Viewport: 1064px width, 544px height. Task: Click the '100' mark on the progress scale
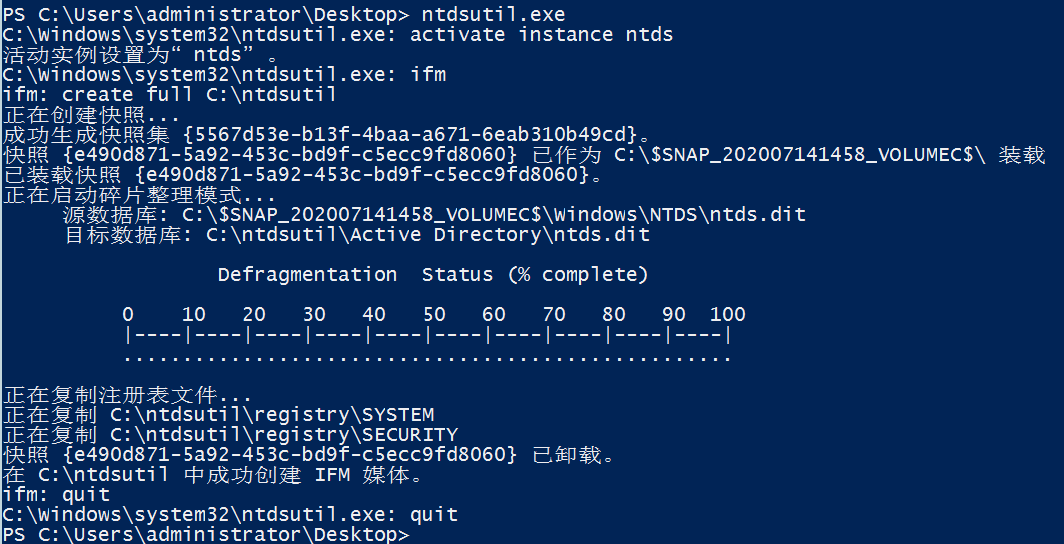pos(728,314)
